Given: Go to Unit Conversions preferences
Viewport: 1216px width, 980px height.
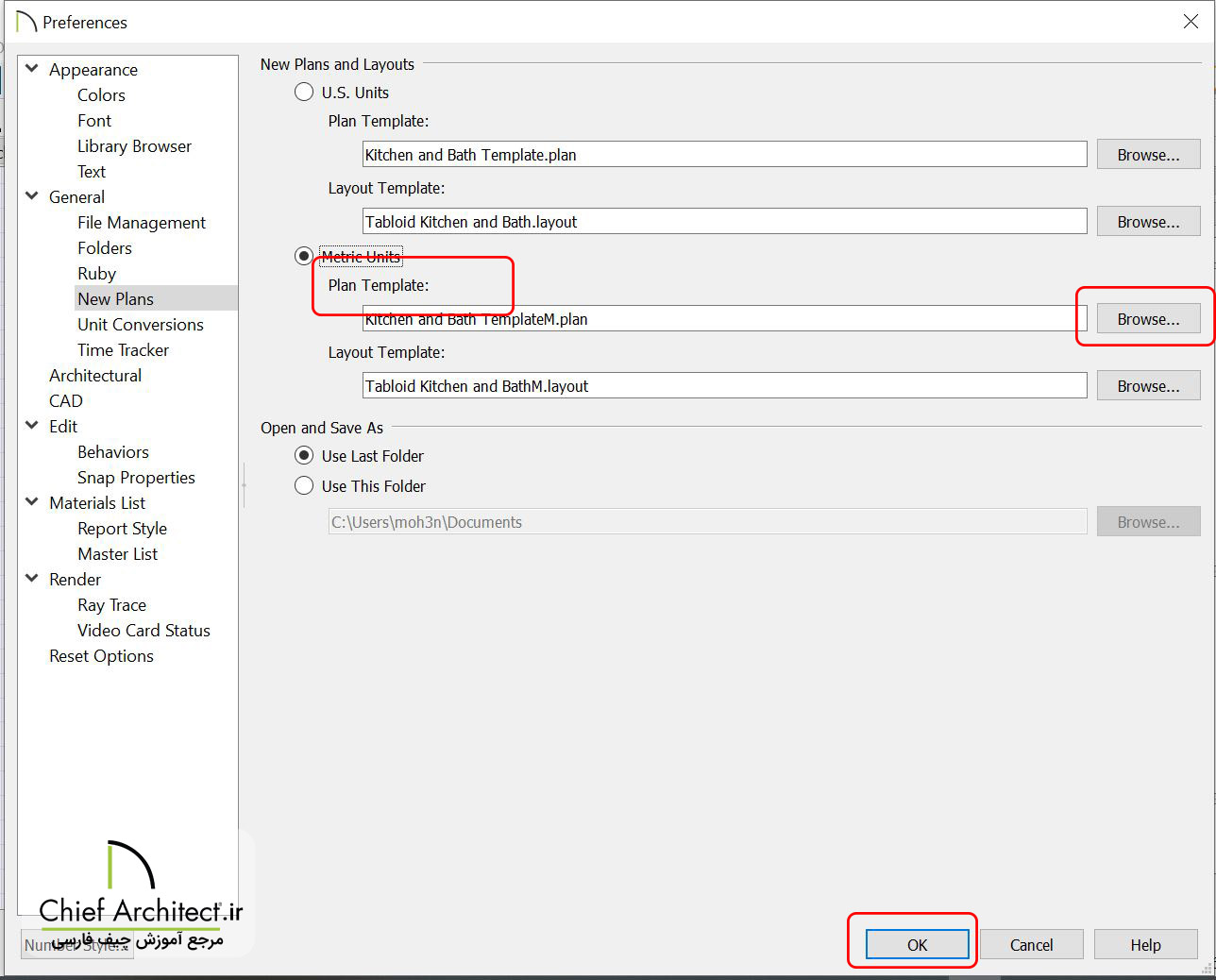Looking at the screenshot, I should tap(140, 325).
